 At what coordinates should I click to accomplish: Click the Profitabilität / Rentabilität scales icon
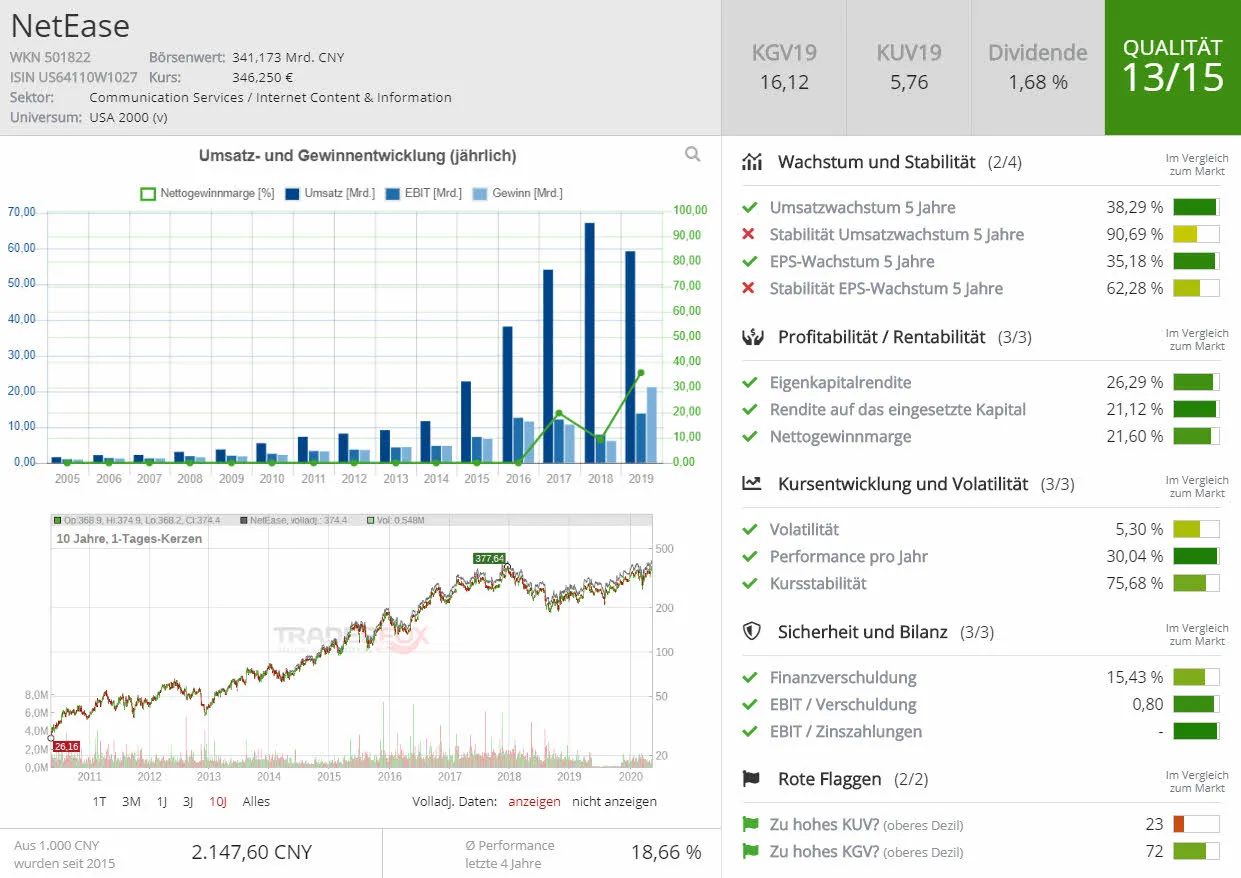point(752,337)
